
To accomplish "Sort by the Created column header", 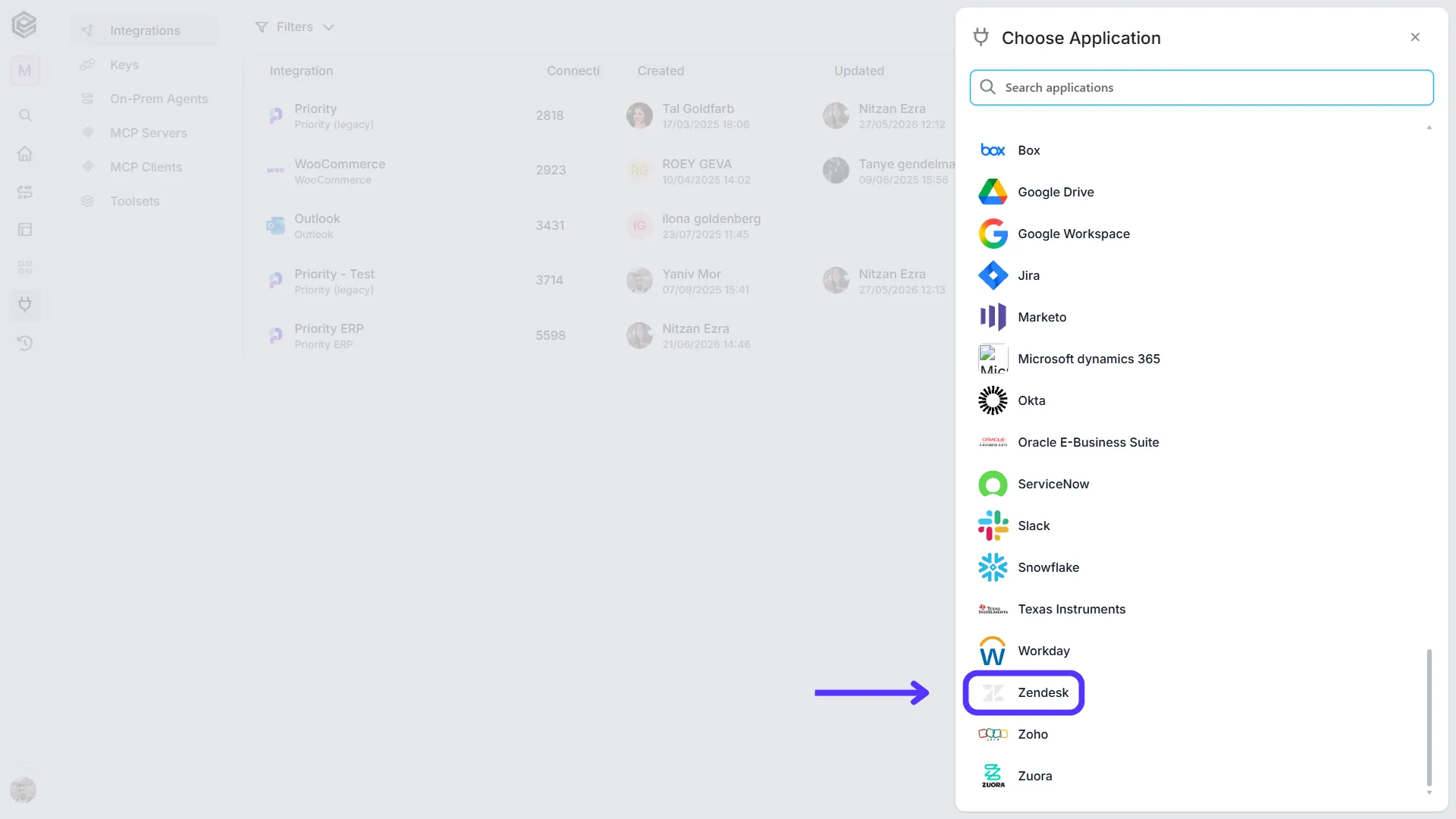I will pyautogui.click(x=661, y=71).
